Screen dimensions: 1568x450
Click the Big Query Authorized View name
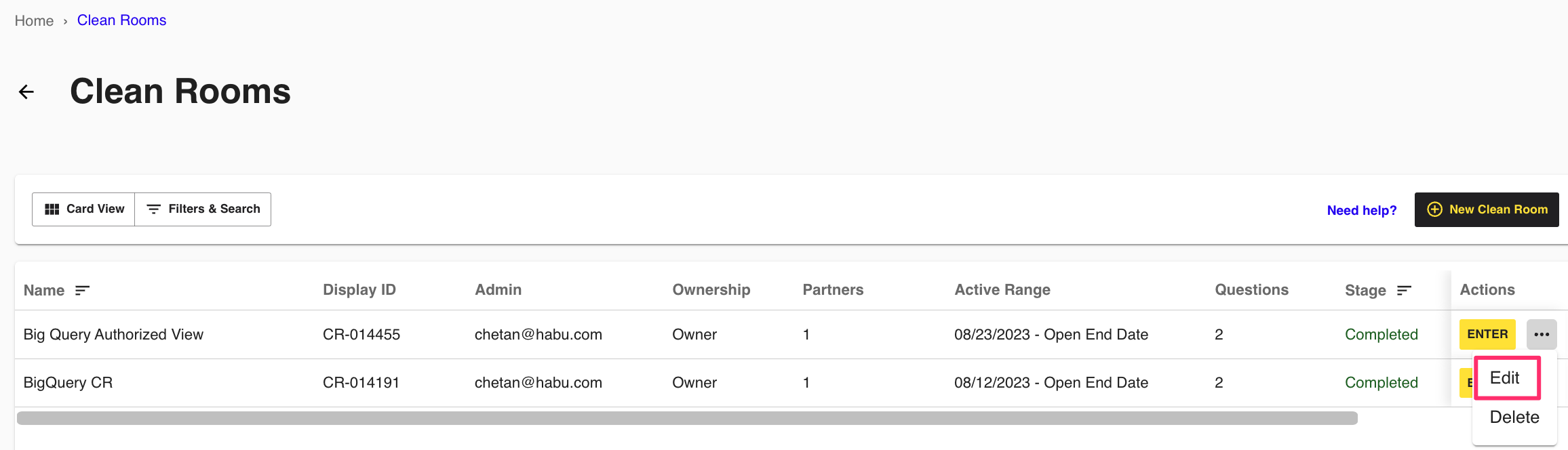(x=113, y=335)
